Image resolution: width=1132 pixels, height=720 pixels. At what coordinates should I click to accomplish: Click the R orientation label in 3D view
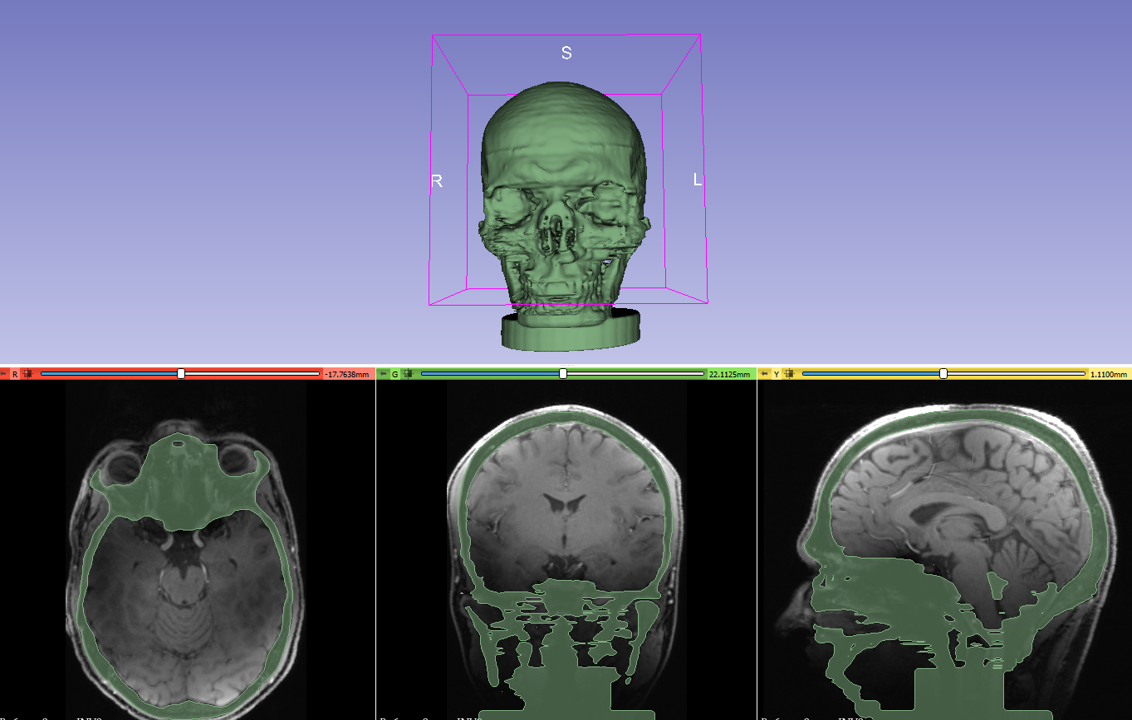click(x=437, y=181)
